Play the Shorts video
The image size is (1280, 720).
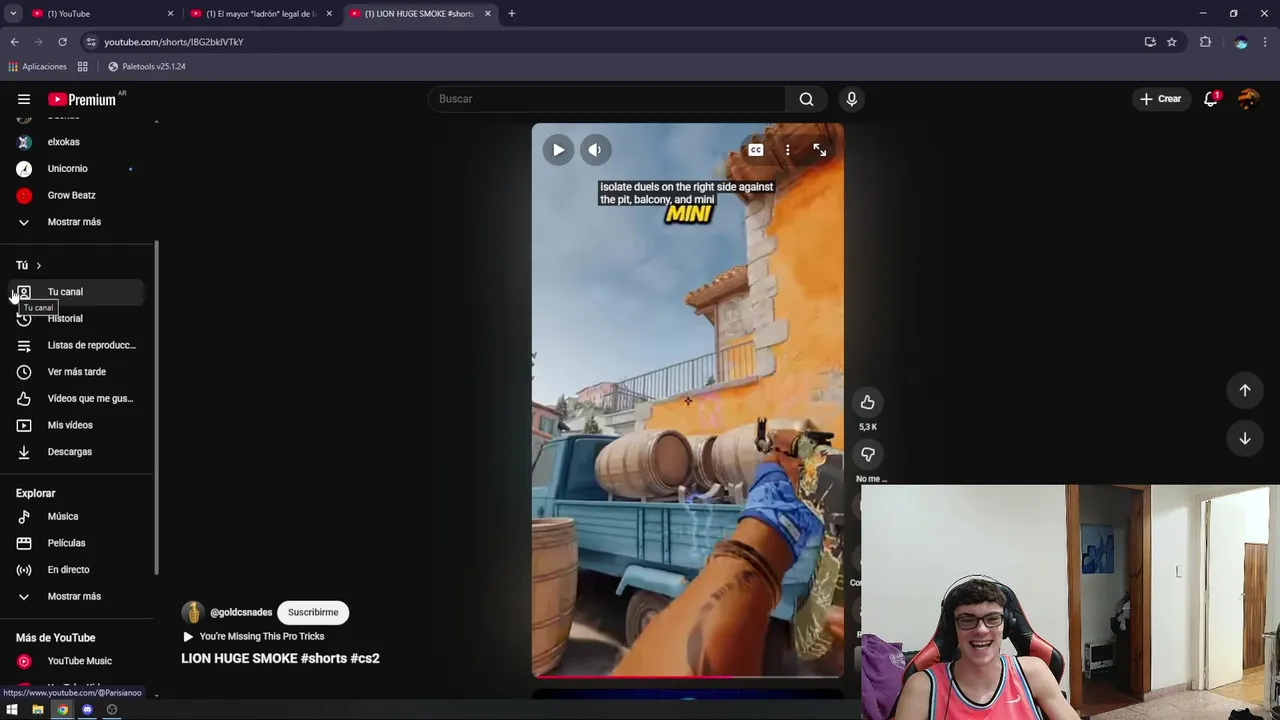tap(558, 150)
